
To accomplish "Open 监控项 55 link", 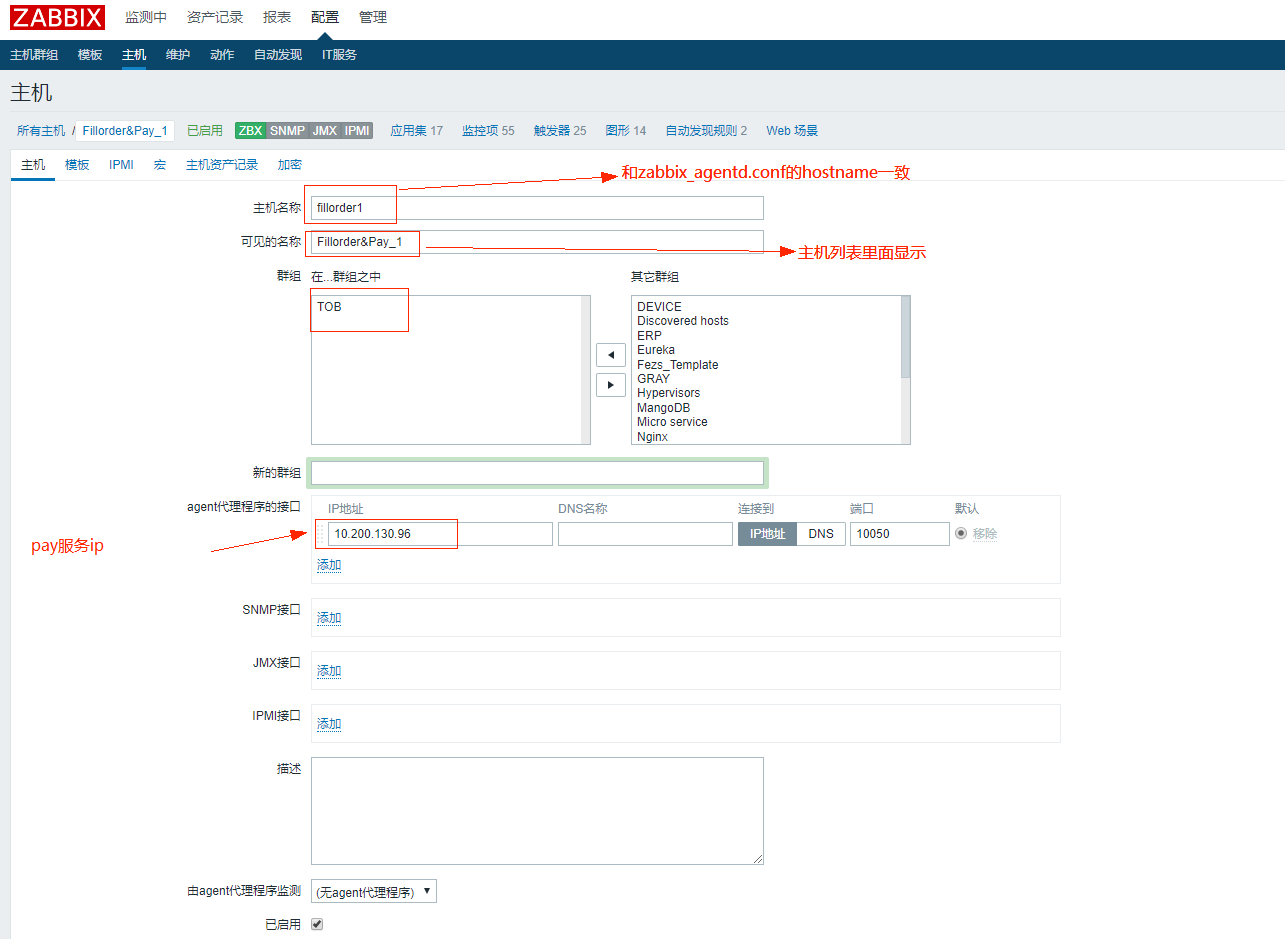I will [x=488, y=131].
